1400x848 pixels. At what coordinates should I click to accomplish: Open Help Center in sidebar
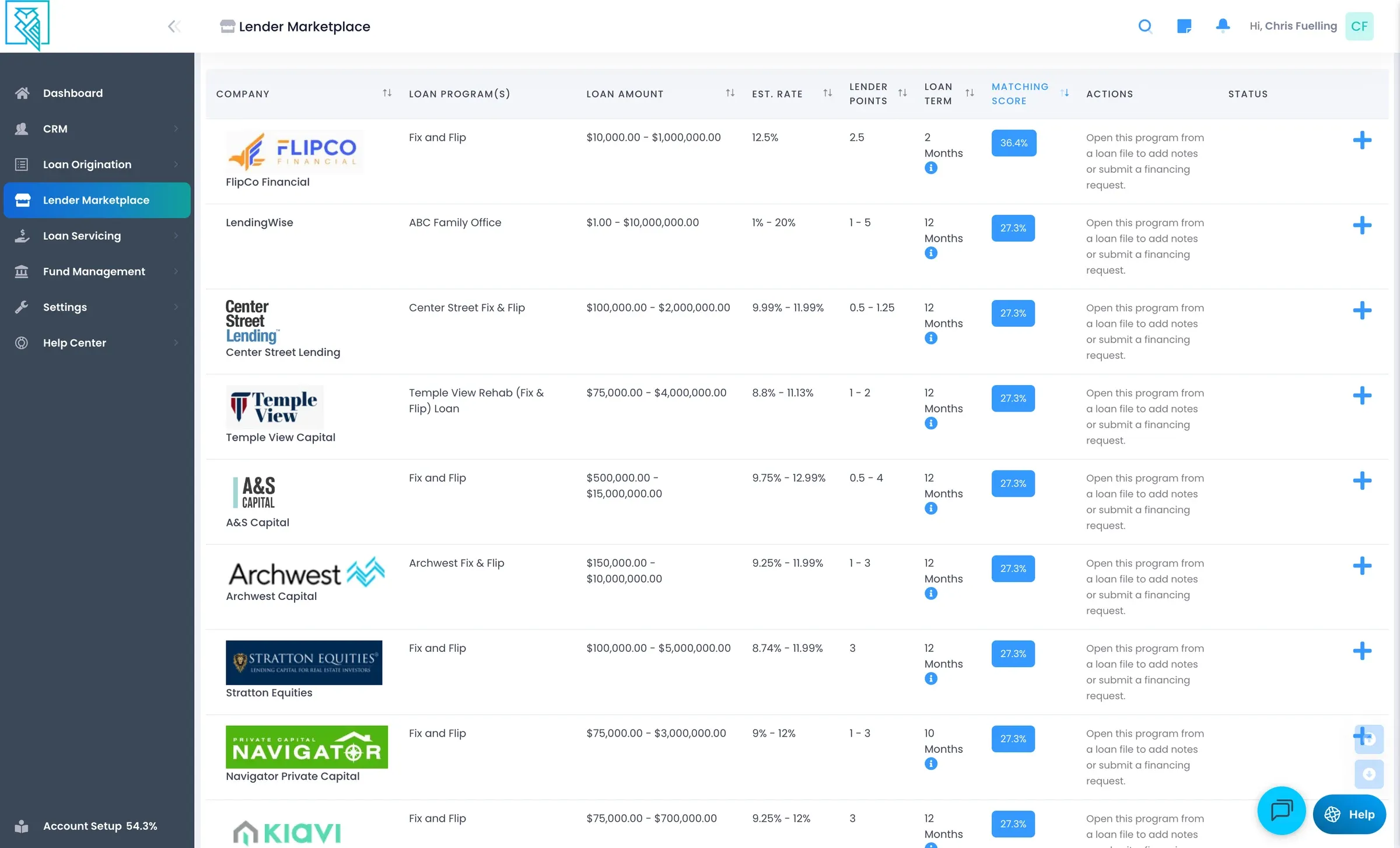pos(97,343)
